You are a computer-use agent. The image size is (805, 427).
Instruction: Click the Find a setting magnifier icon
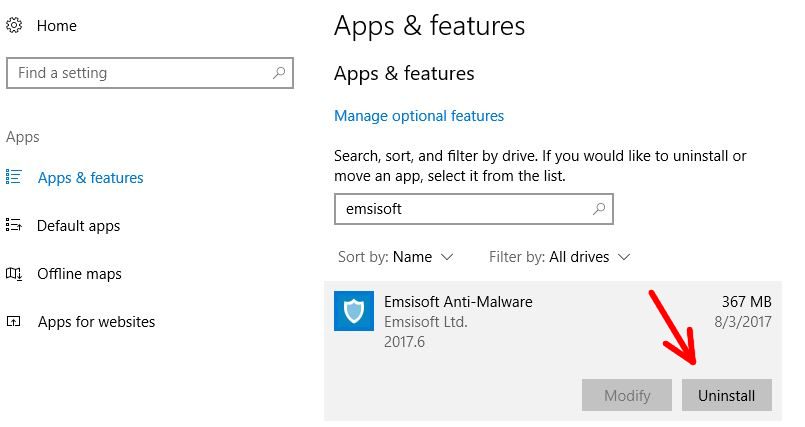pyautogui.click(x=279, y=73)
